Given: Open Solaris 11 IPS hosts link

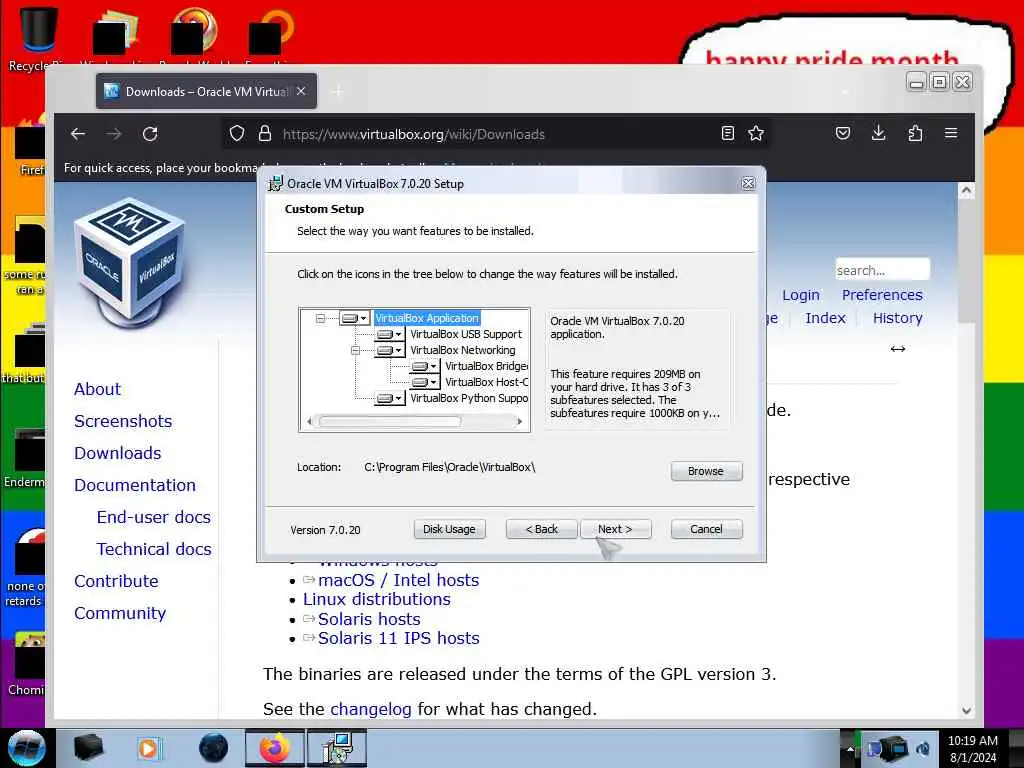Looking at the screenshot, I should [398, 638].
